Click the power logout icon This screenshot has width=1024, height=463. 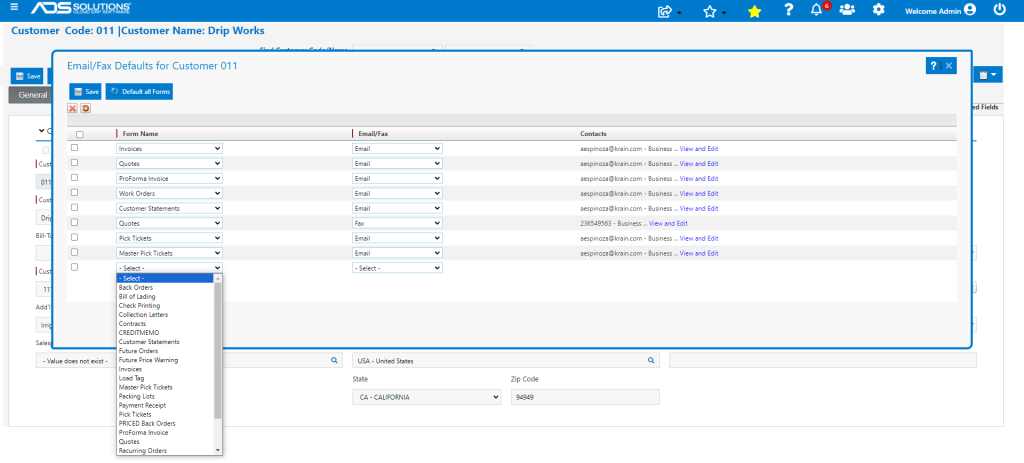999,10
